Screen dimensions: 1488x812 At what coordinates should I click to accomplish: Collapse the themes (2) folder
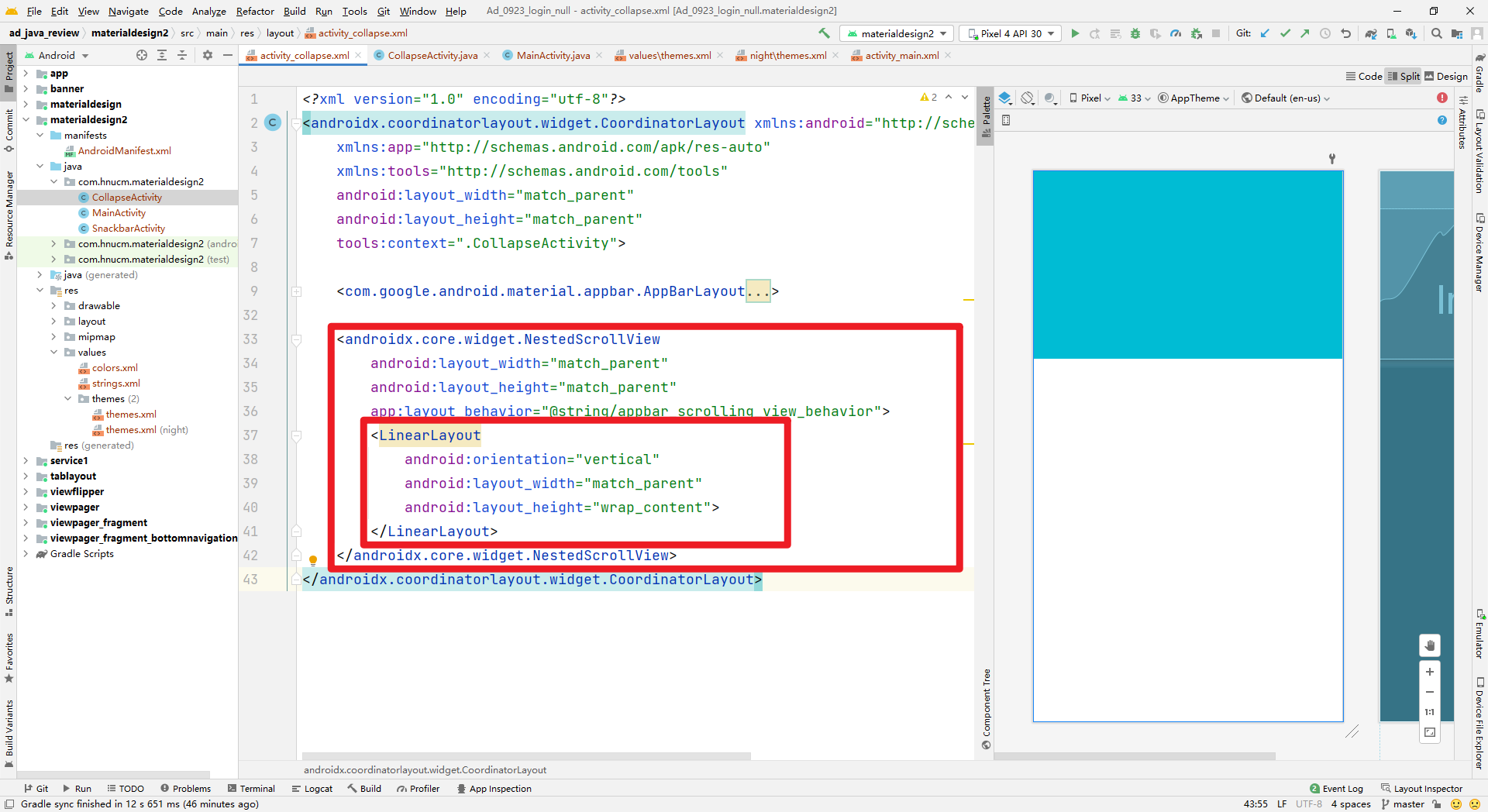67,399
